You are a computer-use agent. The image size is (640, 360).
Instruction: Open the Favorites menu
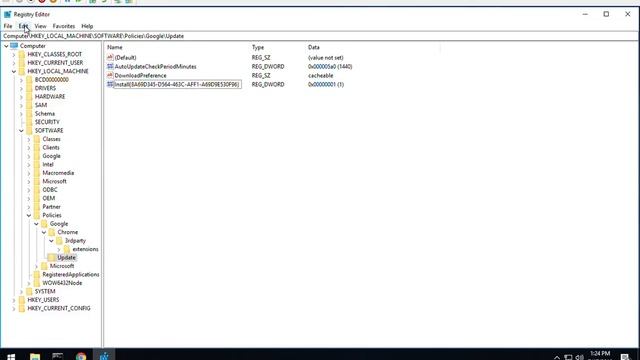(x=64, y=26)
